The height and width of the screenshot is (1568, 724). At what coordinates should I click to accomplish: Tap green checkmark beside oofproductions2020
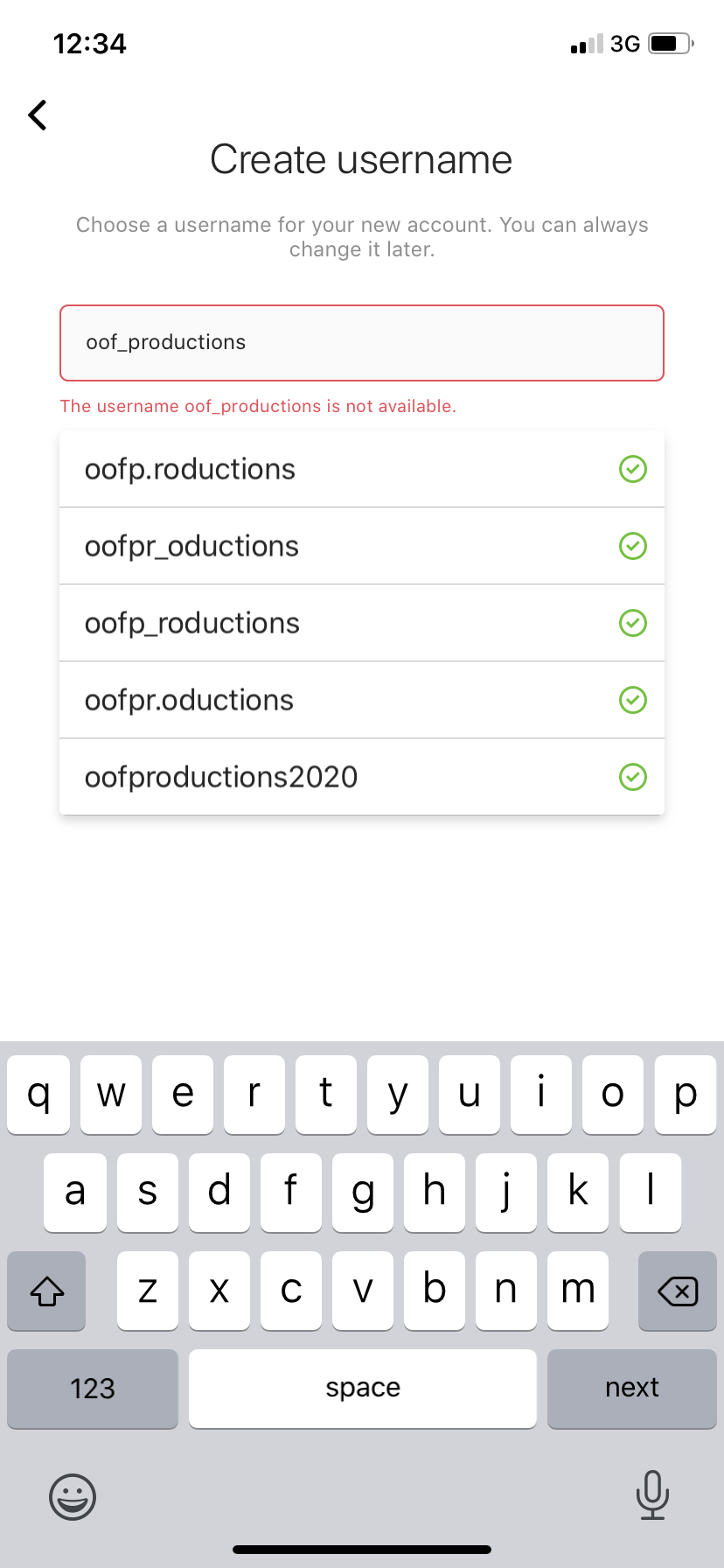pyautogui.click(x=633, y=777)
